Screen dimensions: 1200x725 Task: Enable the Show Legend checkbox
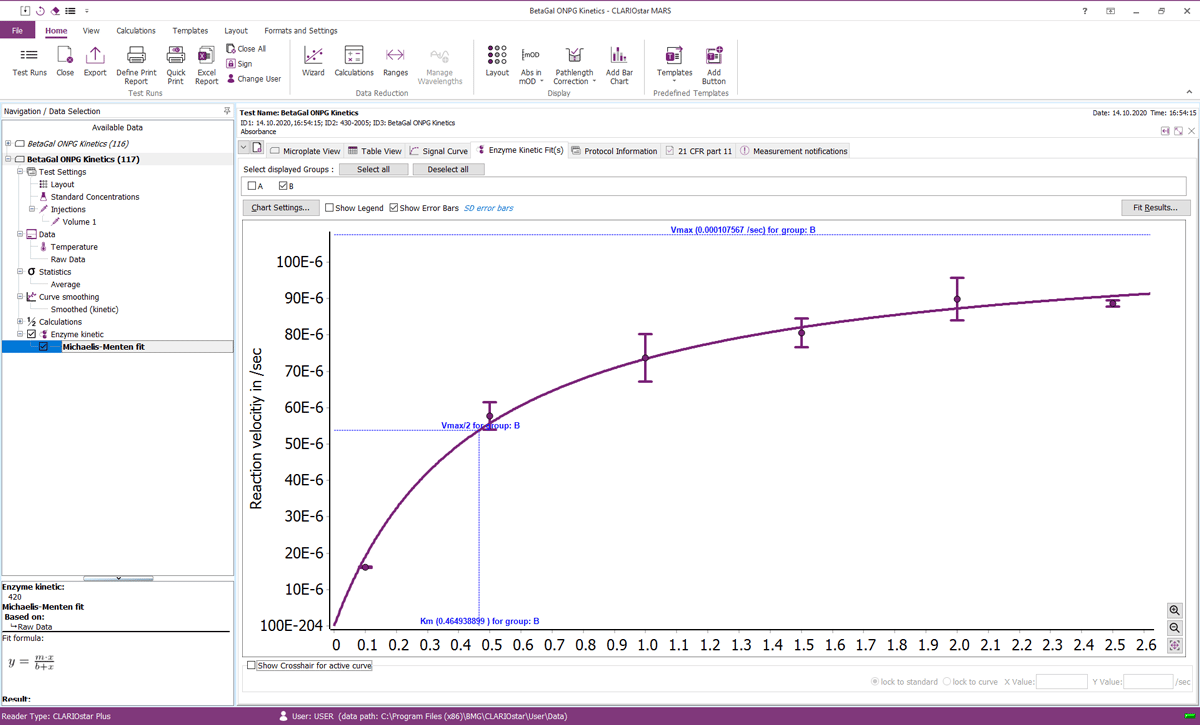(328, 207)
